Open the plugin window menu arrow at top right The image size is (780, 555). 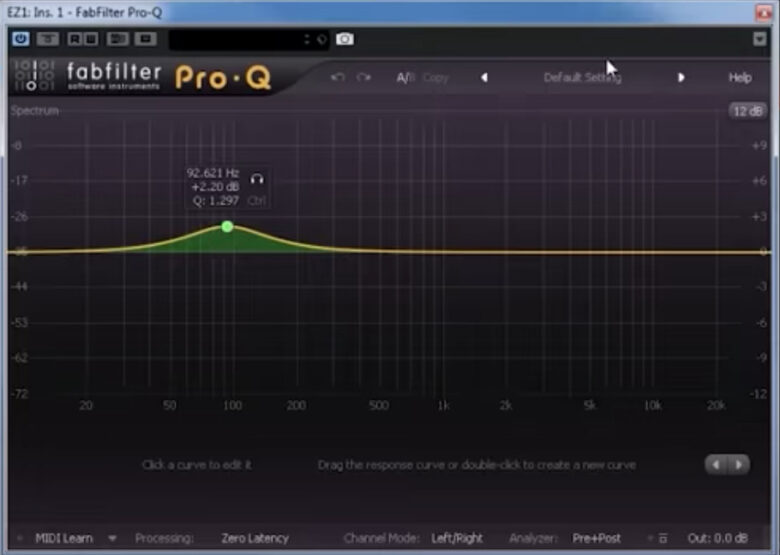[759, 39]
